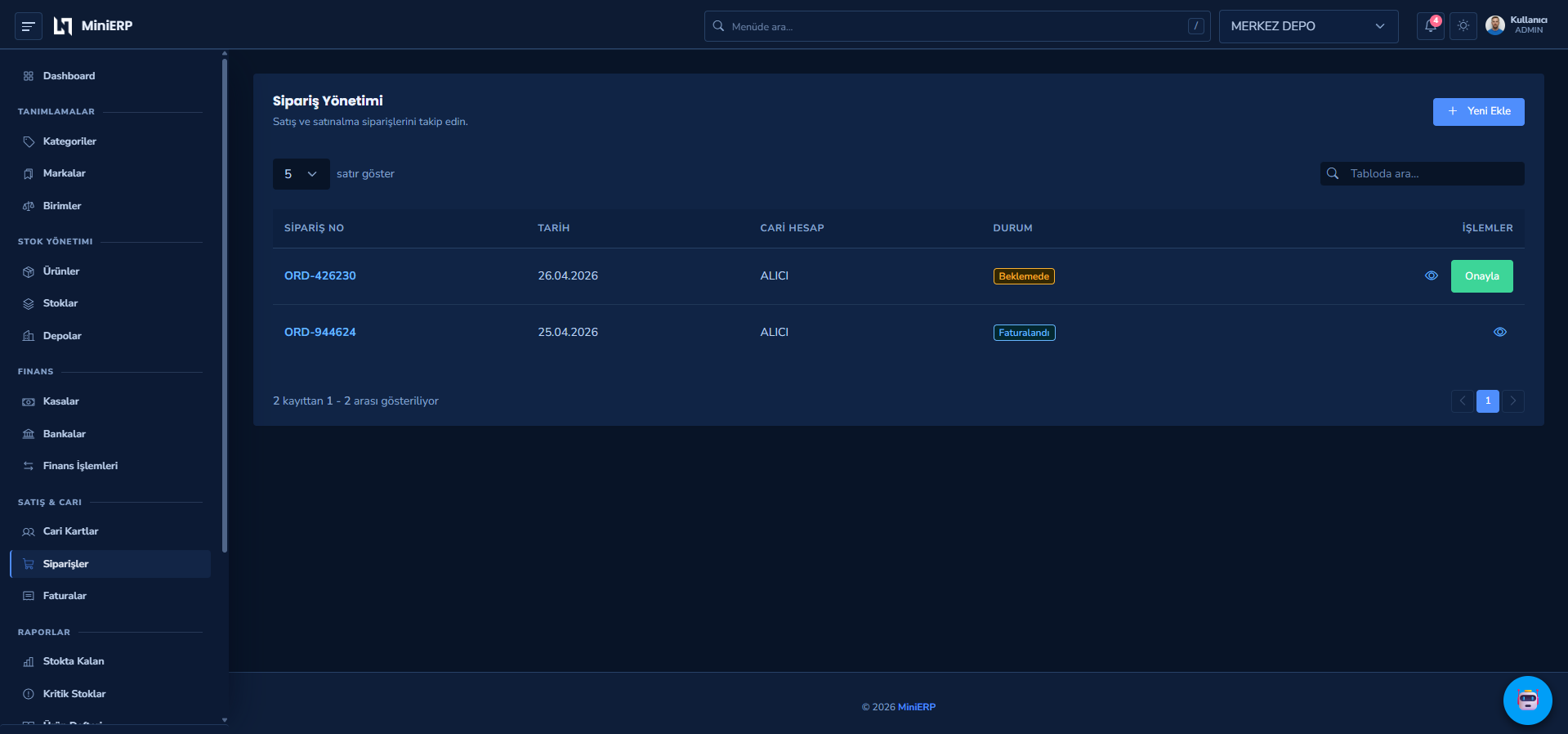The width and height of the screenshot is (1568, 734).
Task: Open Birimler menu item
Action: [110, 206]
